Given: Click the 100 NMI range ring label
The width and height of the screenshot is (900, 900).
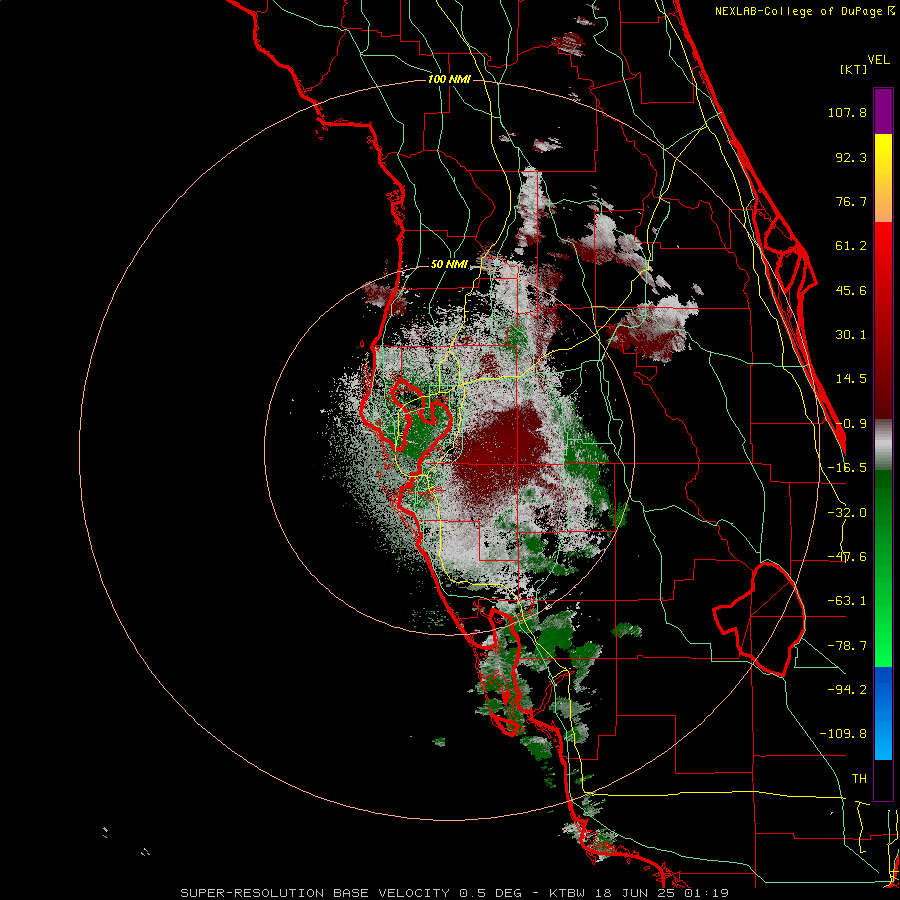Looking at the screenshot, I should 449,79.
